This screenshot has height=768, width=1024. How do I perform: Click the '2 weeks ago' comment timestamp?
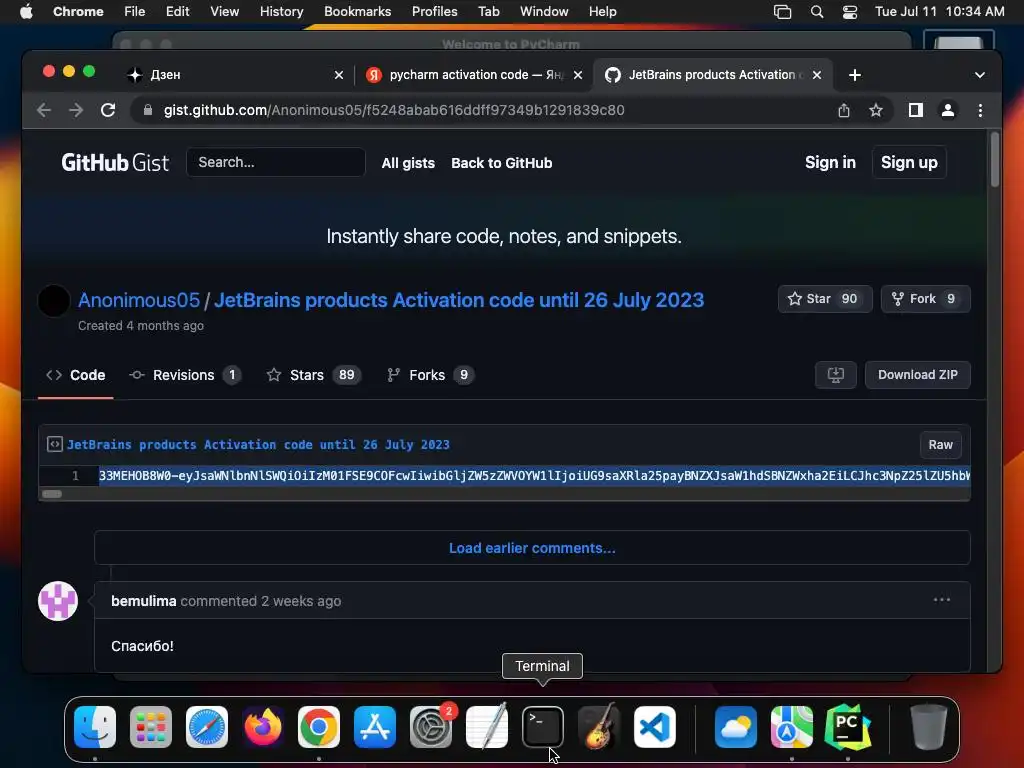tap(301, 601)
